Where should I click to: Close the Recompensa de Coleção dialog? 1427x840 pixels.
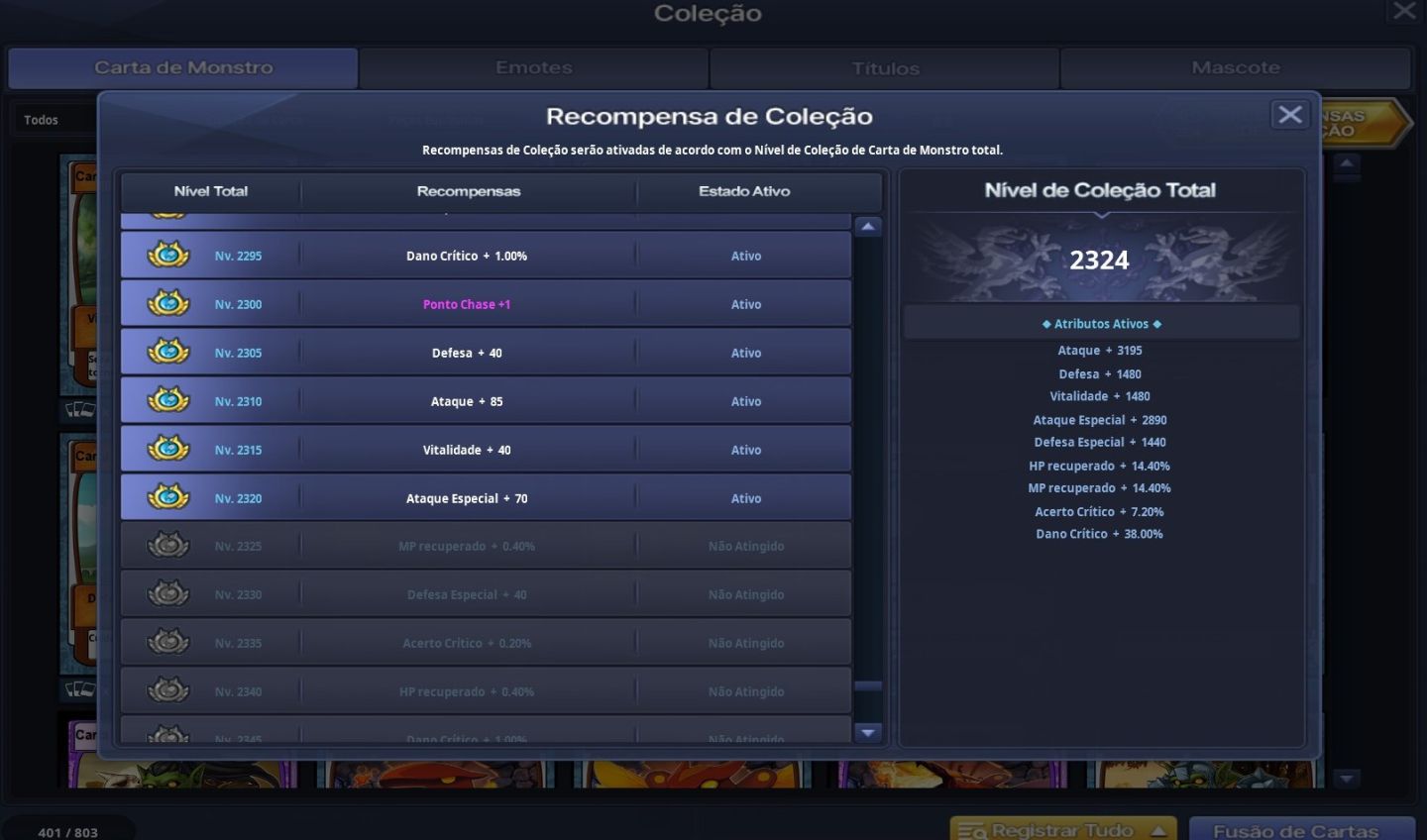pos(1289,115)
